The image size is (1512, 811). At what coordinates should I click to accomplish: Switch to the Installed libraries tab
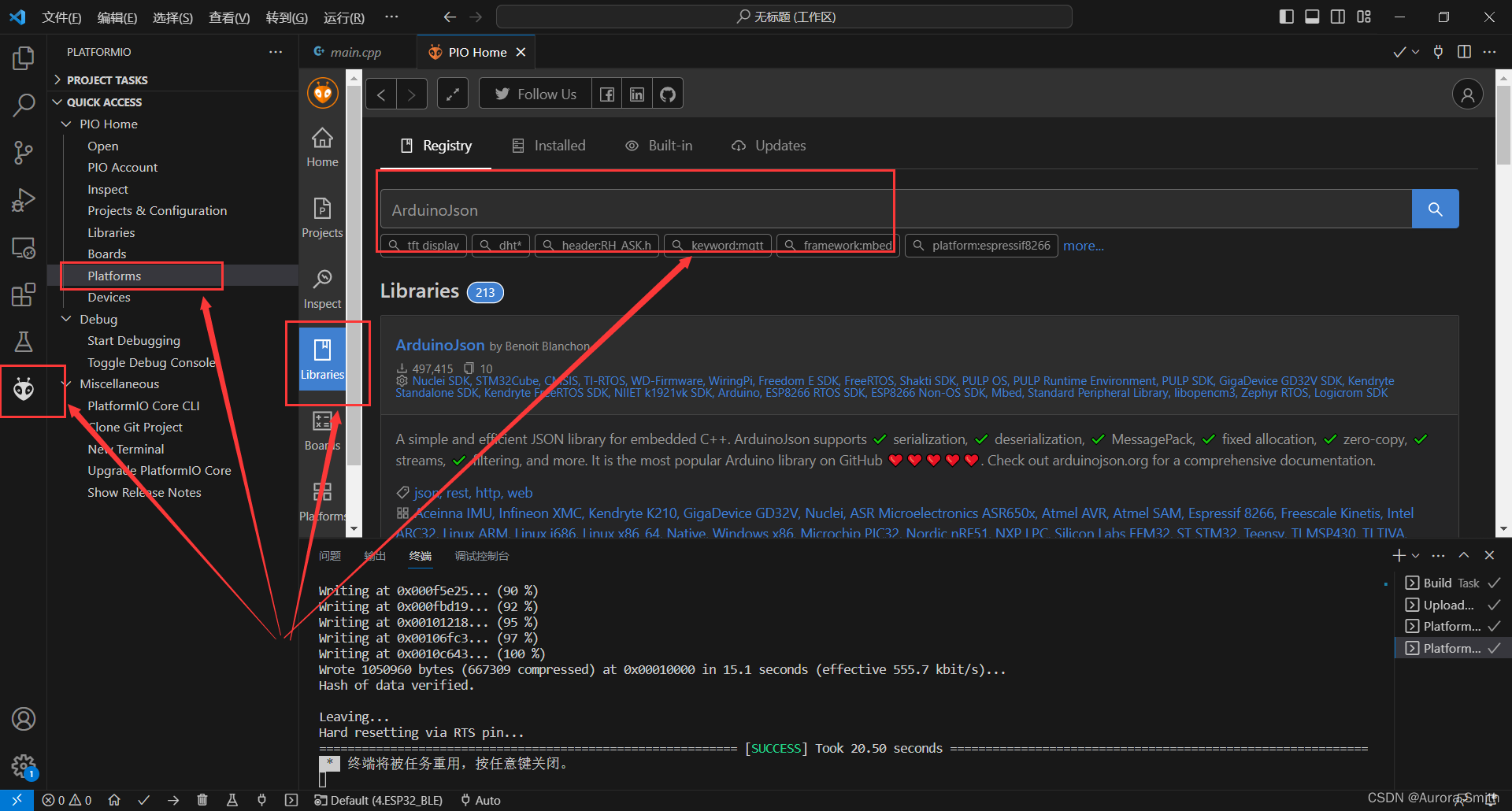point(549,146)
